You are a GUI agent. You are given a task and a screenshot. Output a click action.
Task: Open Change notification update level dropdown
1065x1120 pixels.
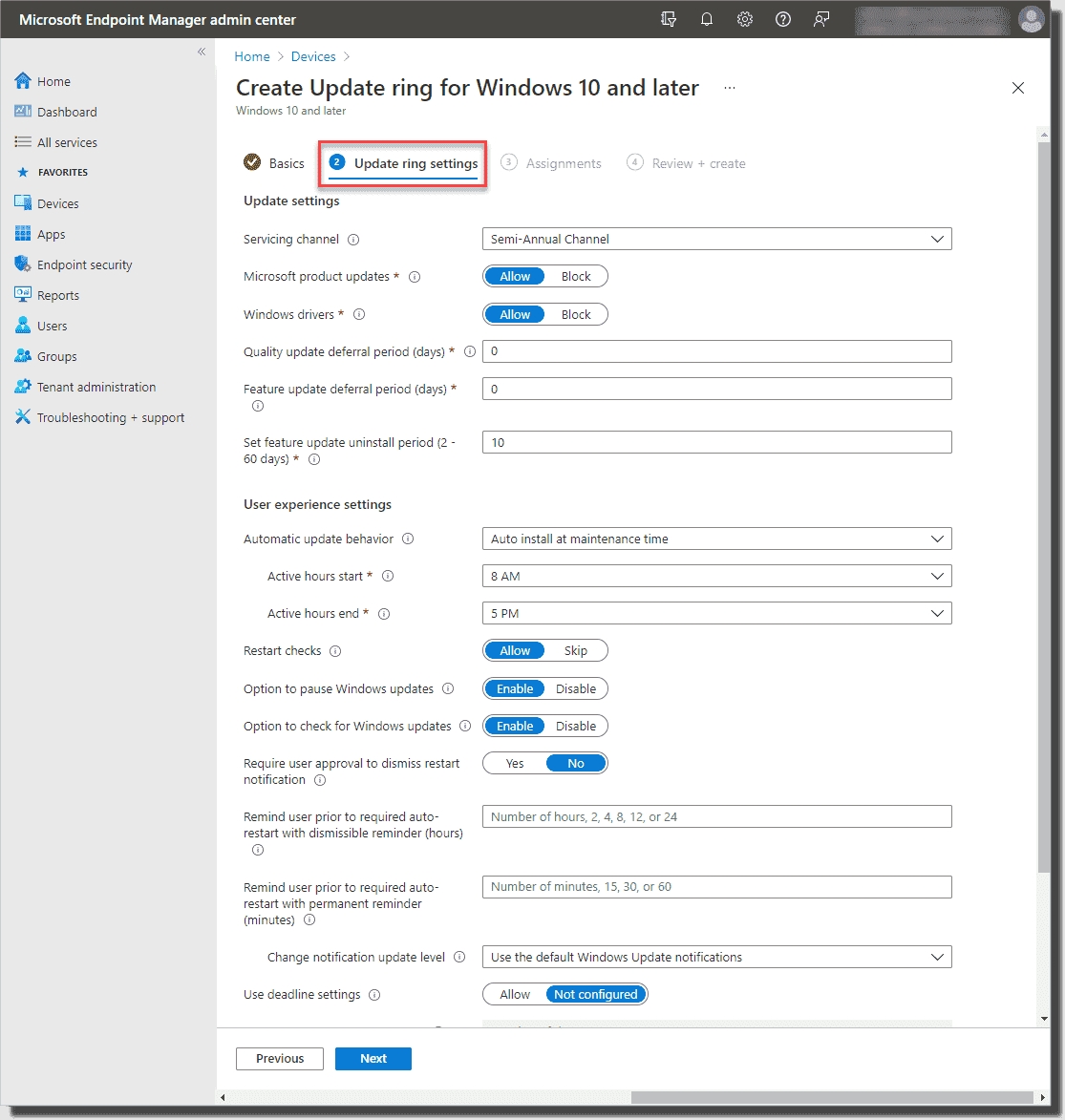pos(717,957)
